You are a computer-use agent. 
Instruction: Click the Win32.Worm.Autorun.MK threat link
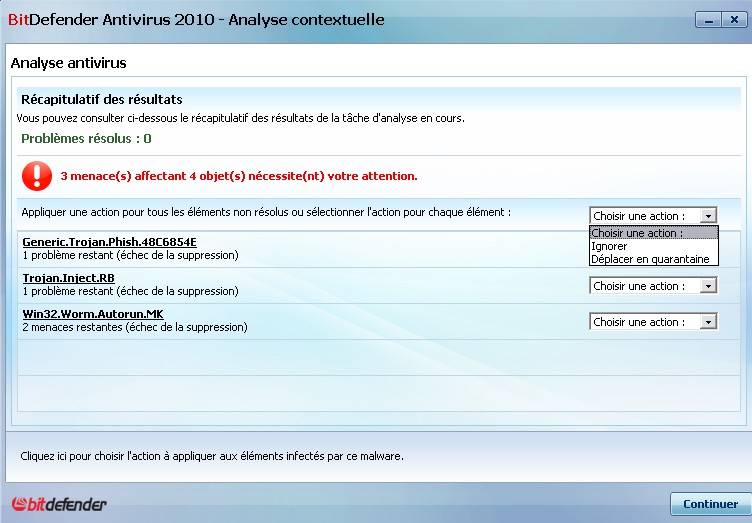[93, 314]
